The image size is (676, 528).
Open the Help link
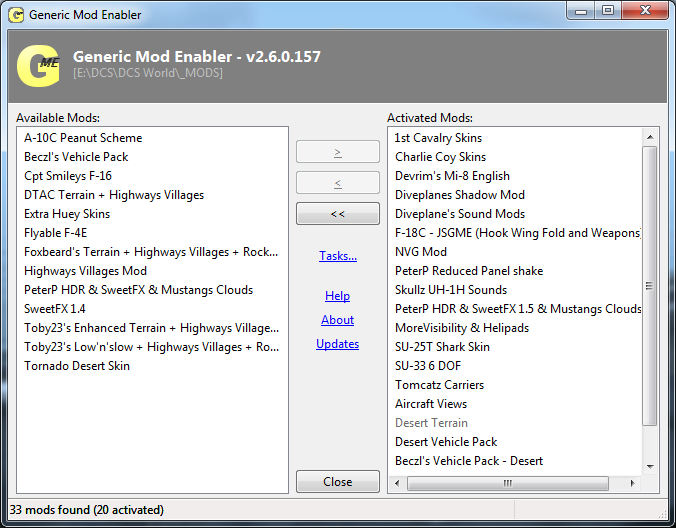[x=337, y=296]
